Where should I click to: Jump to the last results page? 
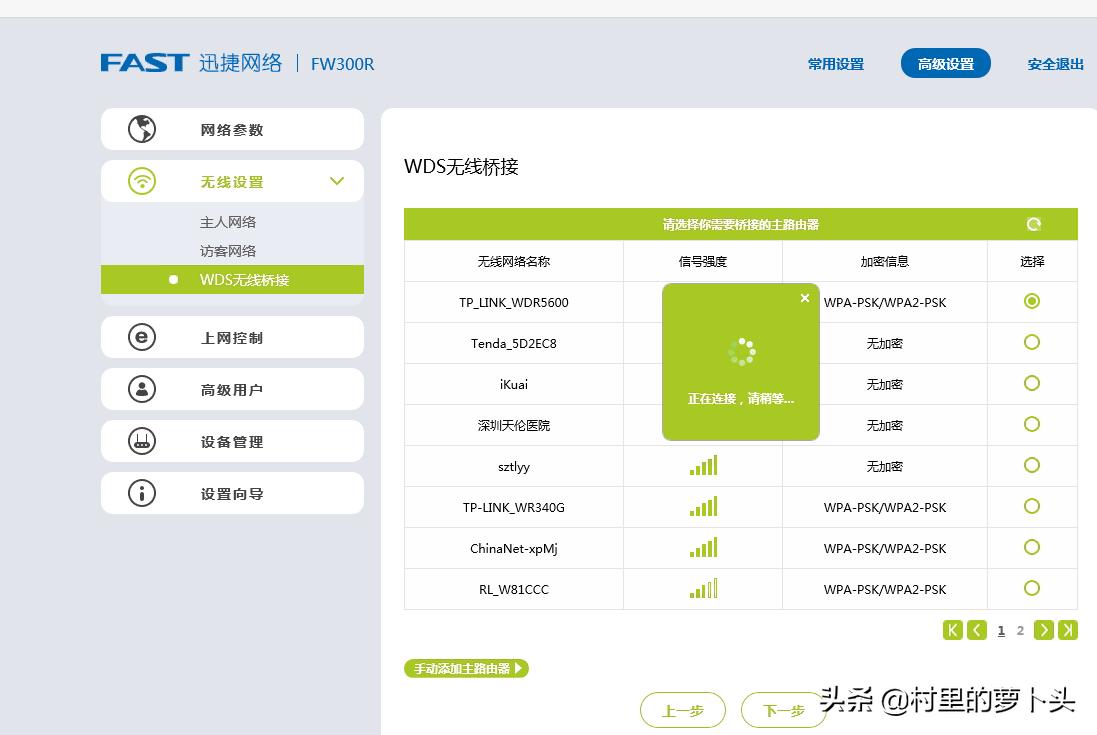click(1066, 630)
